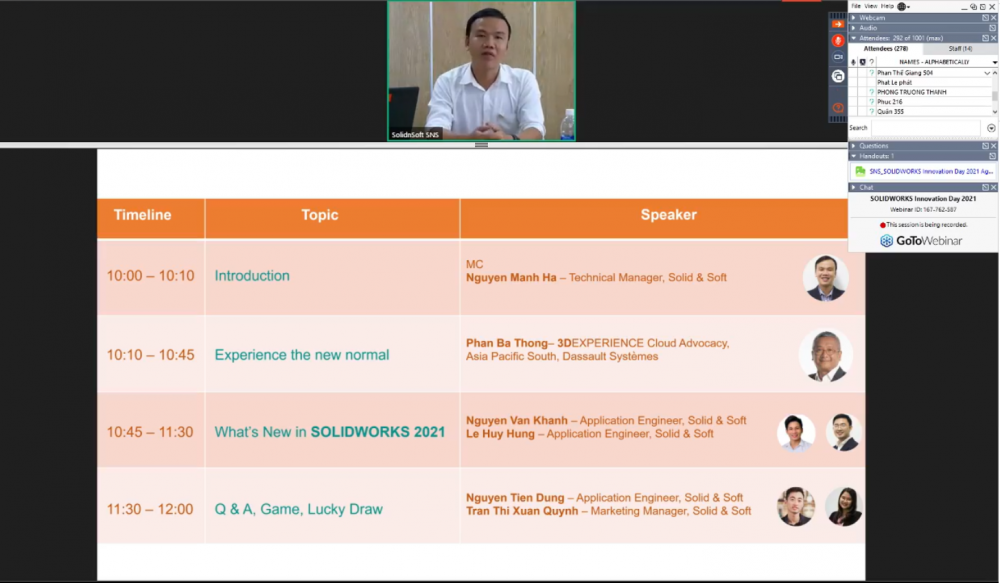Open the orange question bubble icon
Viewport: 1000px width, 583px height.
point(838,108)
